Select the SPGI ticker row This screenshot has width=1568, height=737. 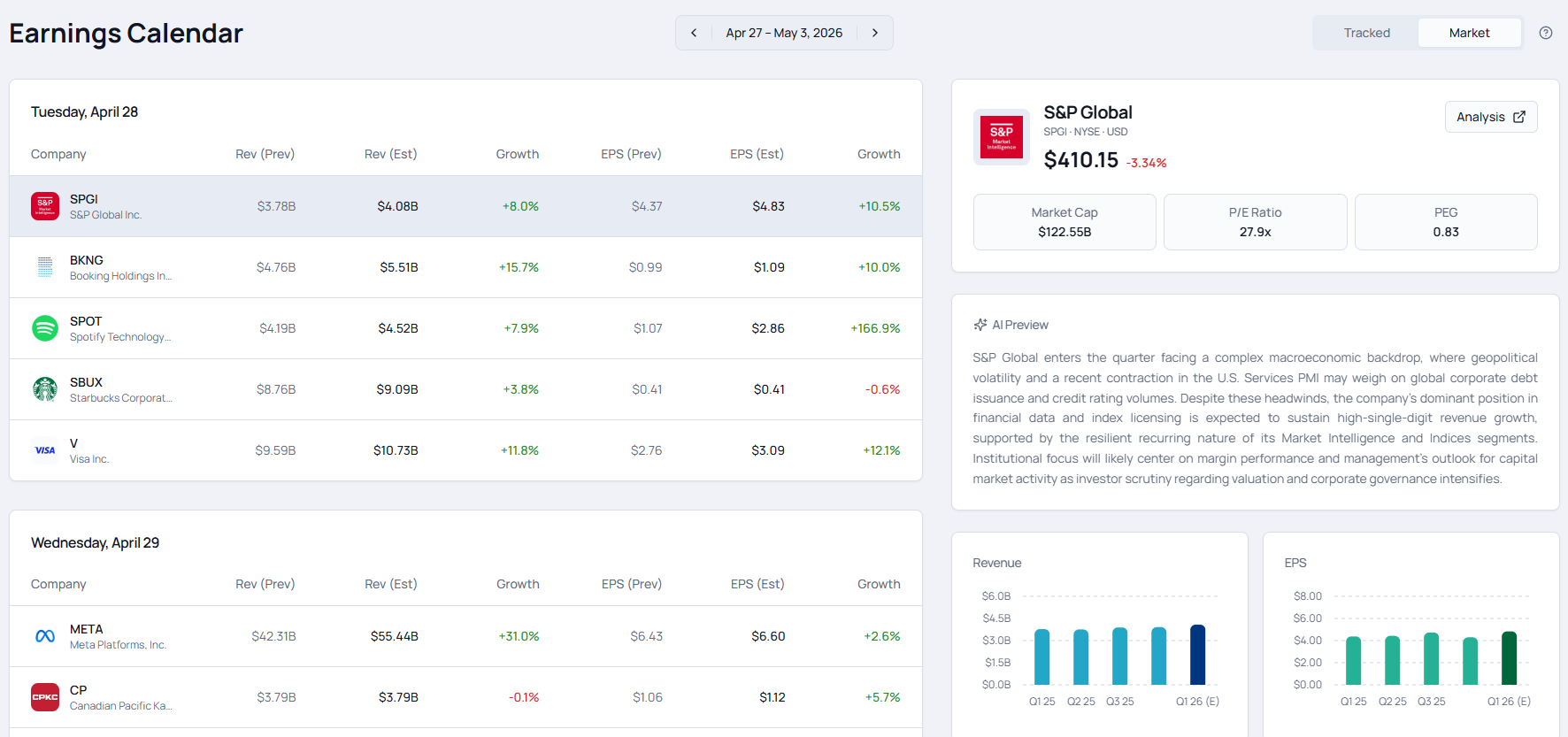(465, 206)
